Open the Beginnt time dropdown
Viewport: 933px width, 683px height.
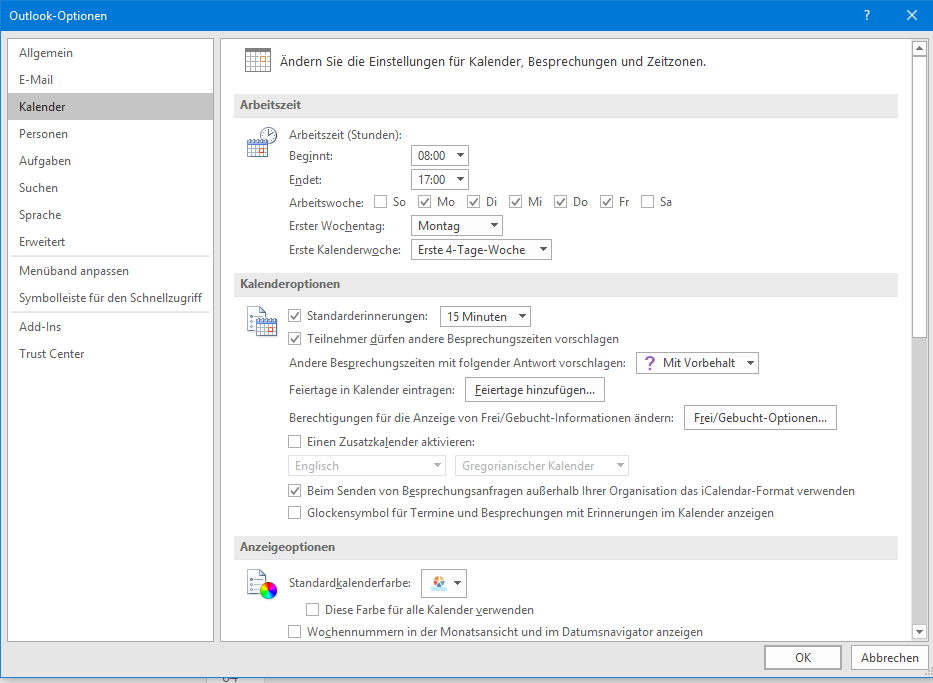coord(440,155)
